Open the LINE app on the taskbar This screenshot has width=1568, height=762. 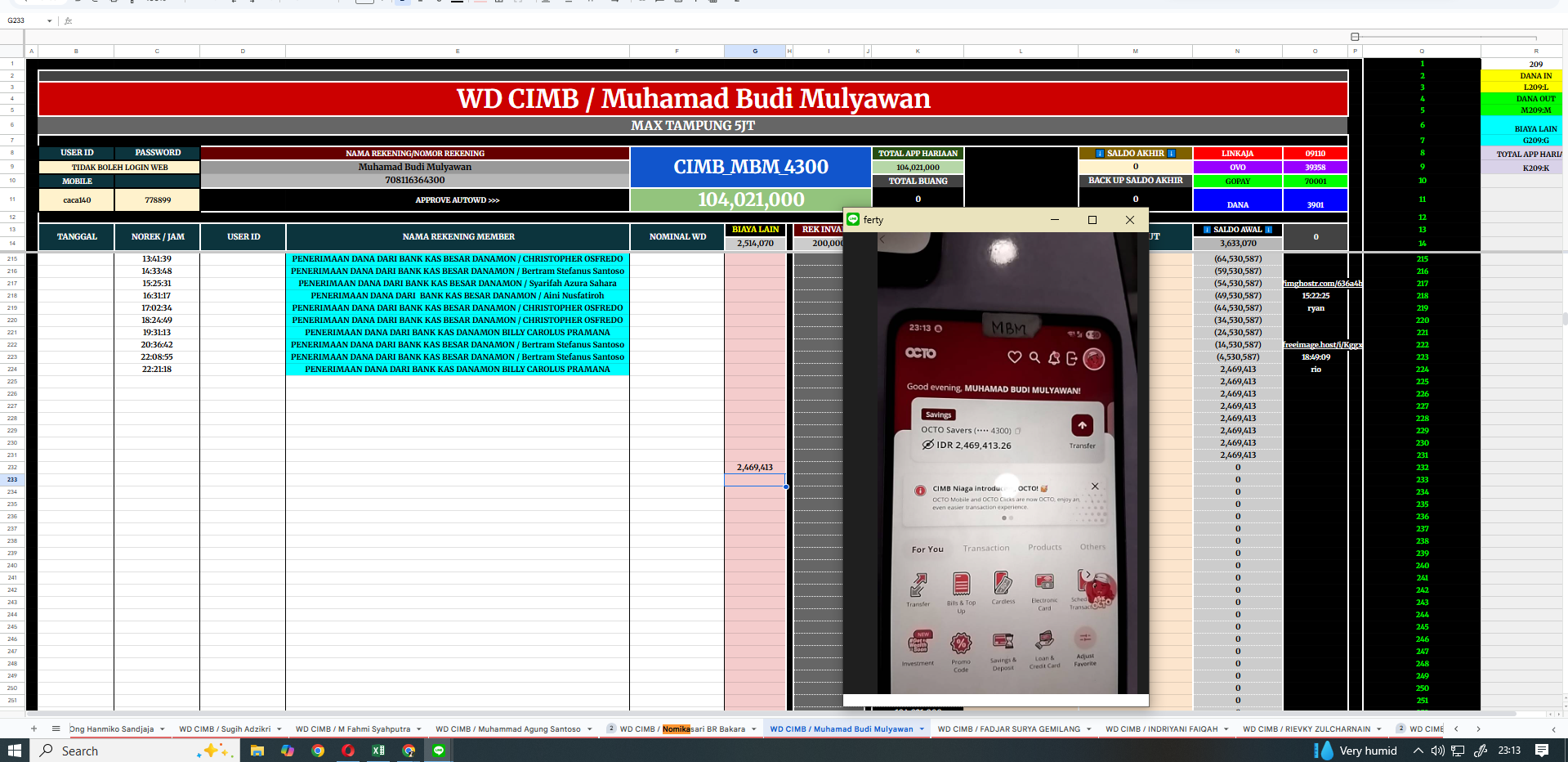439,751
